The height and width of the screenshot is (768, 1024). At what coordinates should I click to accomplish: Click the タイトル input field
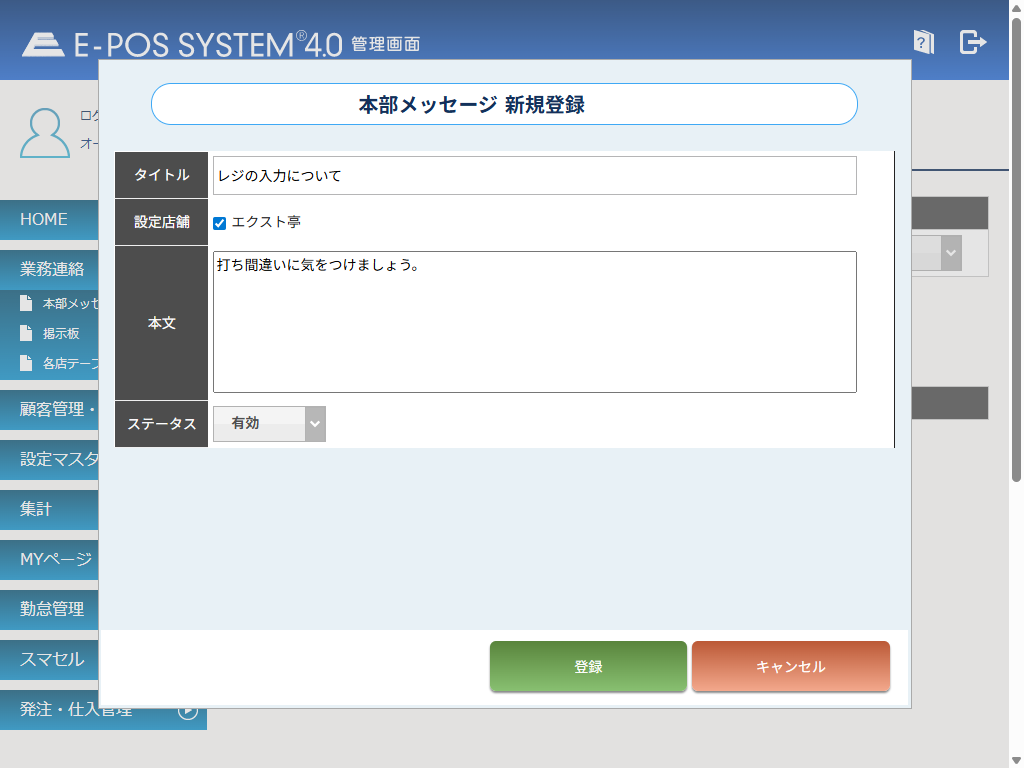(534, 176)
